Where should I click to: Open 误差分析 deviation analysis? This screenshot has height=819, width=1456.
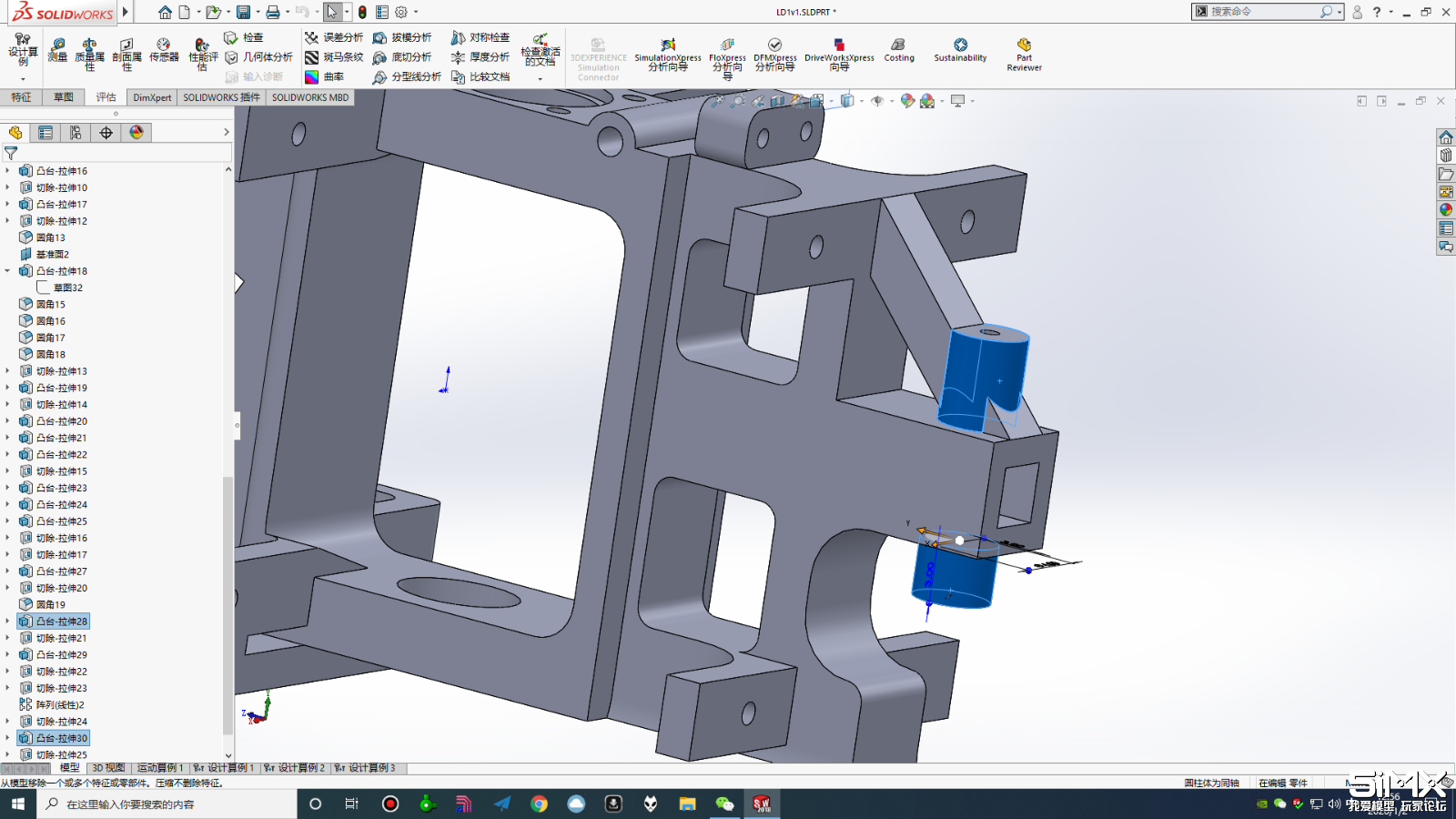[x=334, y=37]
